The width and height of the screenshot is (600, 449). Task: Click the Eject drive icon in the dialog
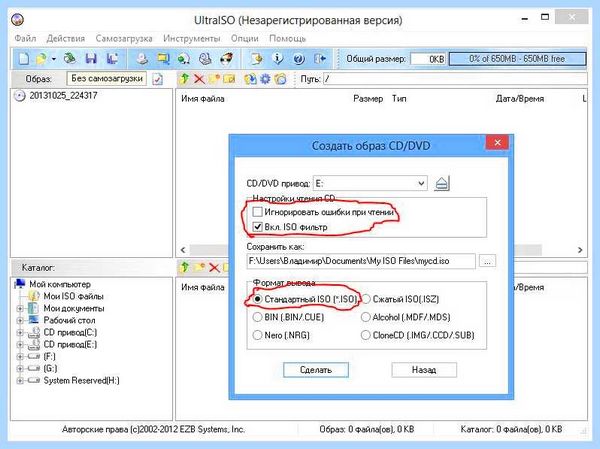(x=442, y=183)
